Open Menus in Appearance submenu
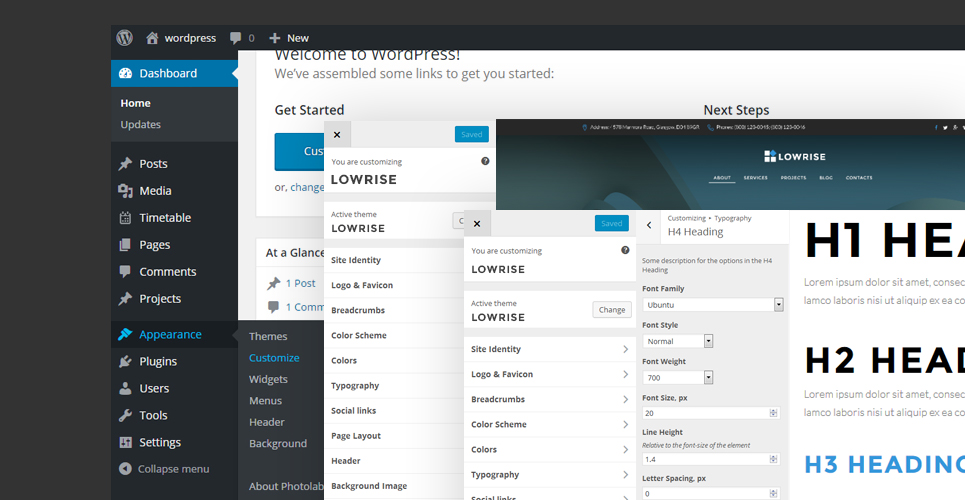The image size is (965, 500). 265,401
